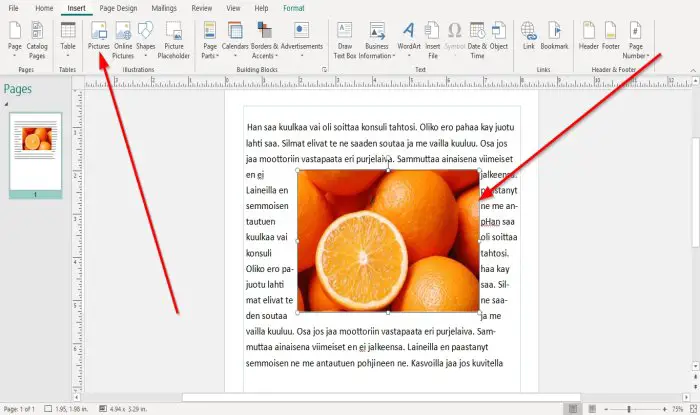Viewport: 700px width, 415px height.
Task: Switch to the Format contextual tab
Action: [x=294, y=8]
